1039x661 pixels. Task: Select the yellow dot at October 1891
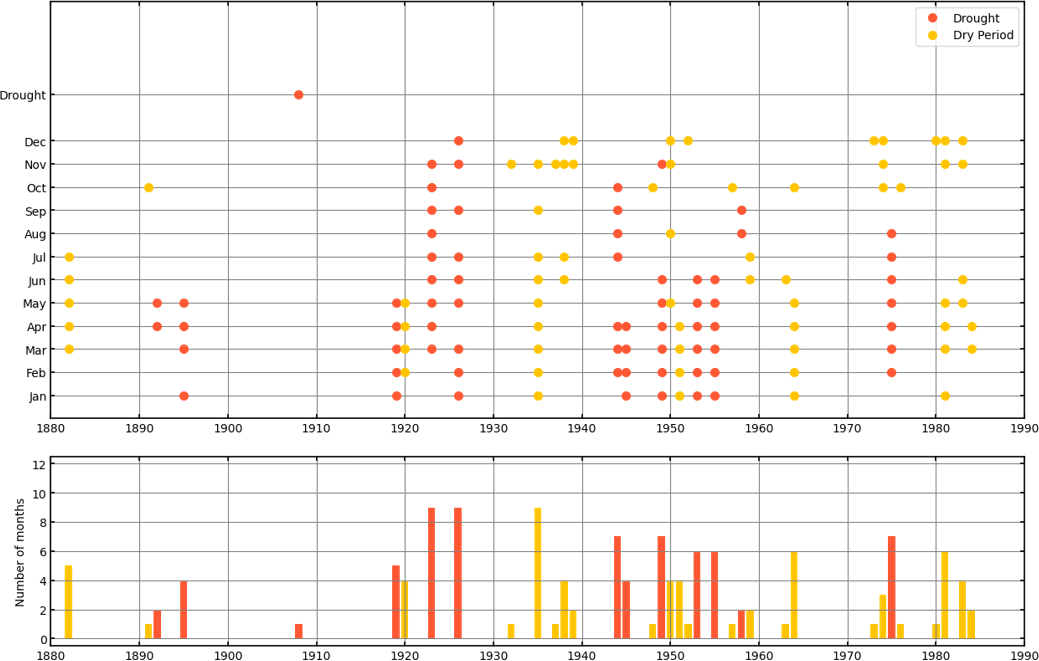click(x=149, y=187)
